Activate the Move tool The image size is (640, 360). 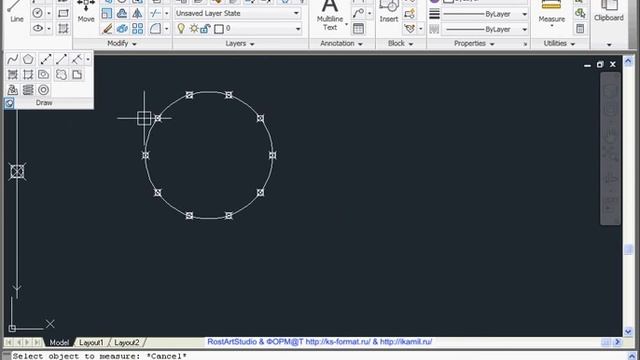86,11
